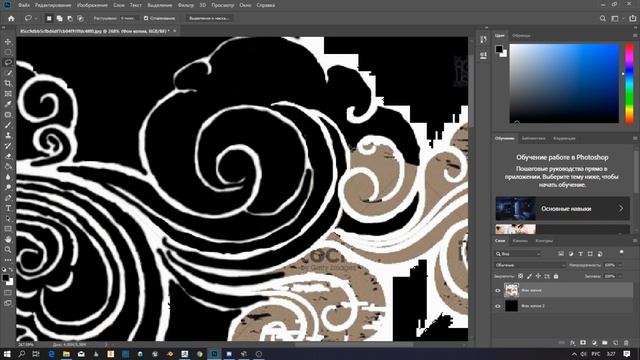Select the Pen tool
The width and height of the screenshot is (640, 360).
click(8, 198)
